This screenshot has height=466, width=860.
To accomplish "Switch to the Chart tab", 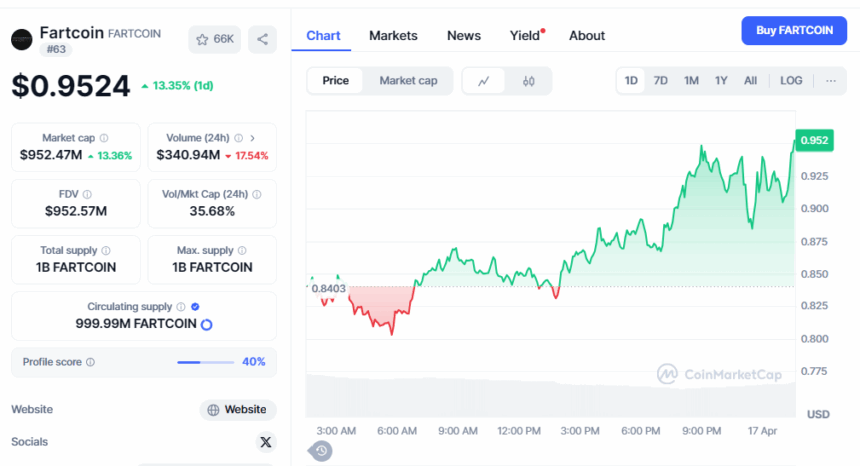I will tap(323, 36).
